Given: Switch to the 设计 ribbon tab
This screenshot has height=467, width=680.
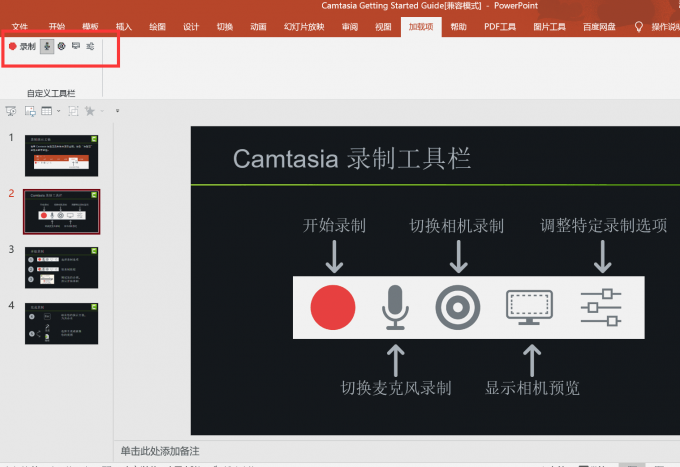Looking at the screenshot, I should click(191, 27).
